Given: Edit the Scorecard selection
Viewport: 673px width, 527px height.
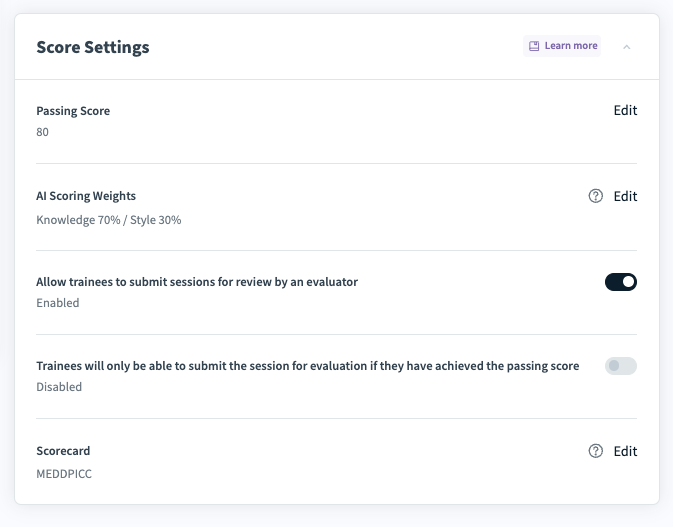Looking at the screenshot, I should pyautogui.click(x=625, y=451).
